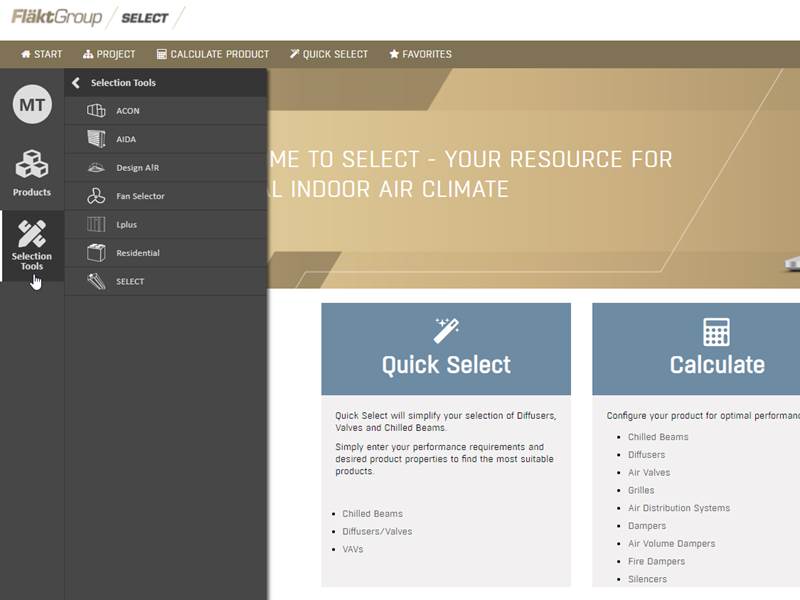Screen dimensions: 800x600
Task: Click the Lplus tool icon
Action: (x=96, y=225)
